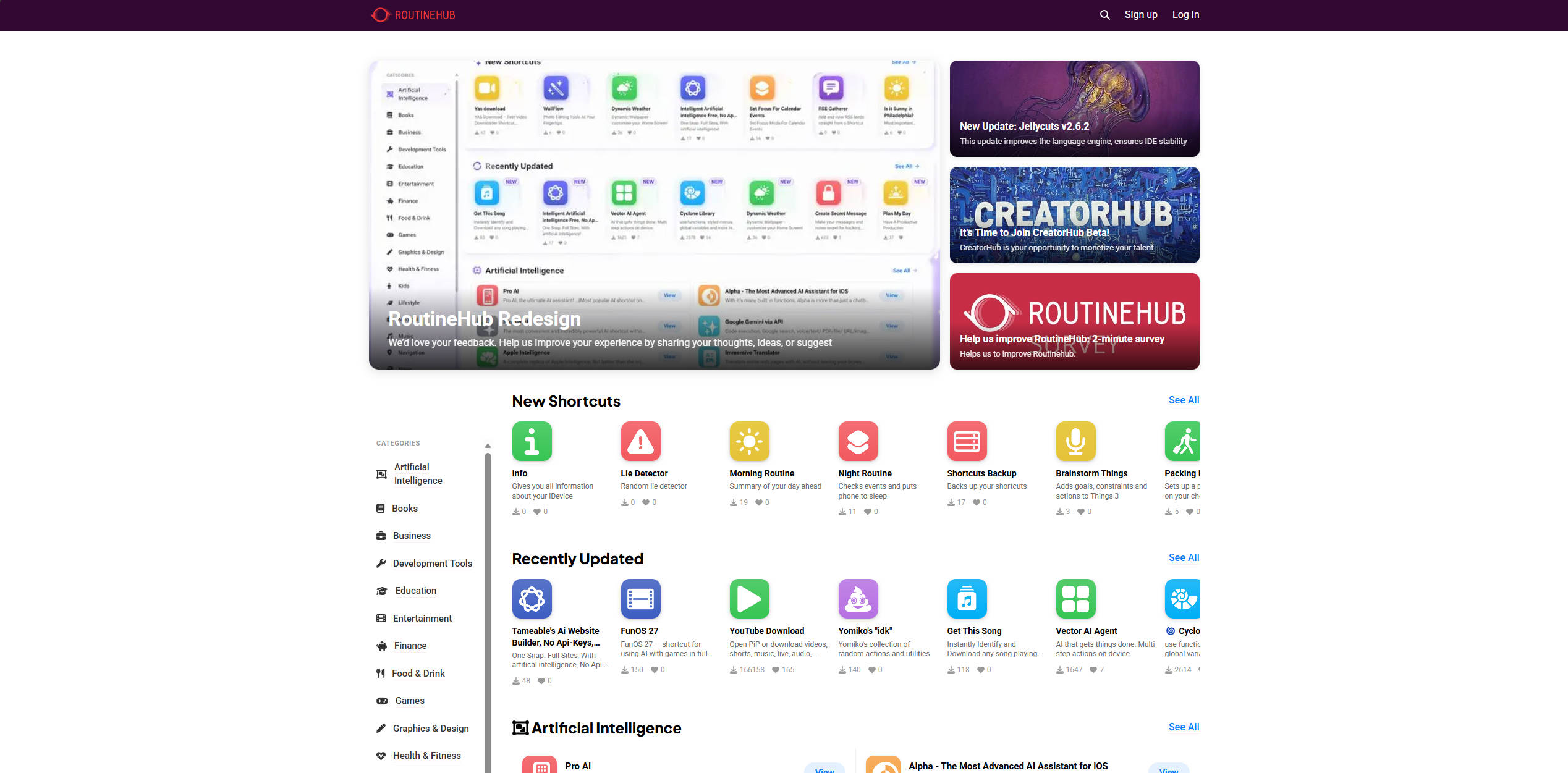Select the Lie Detector warning icon
The image size is (1568, 773).
pos(641,441)
